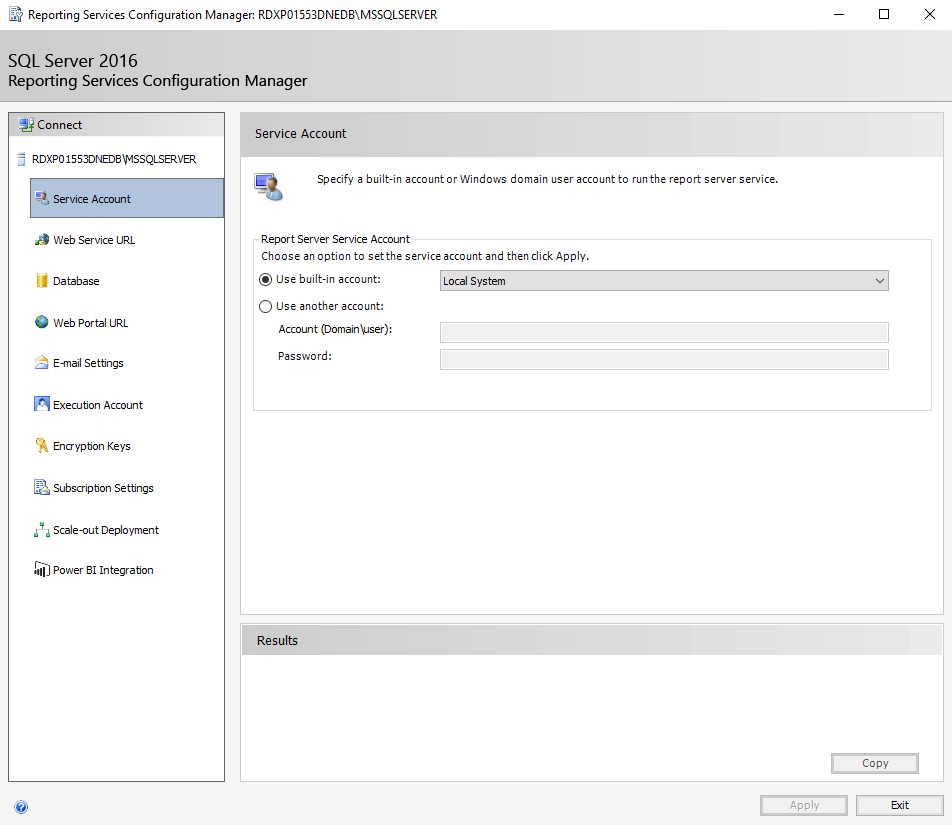The width and height of the screenshot is (952, 825).
Task: Click the Connect button label
Action: click(60, 124)
